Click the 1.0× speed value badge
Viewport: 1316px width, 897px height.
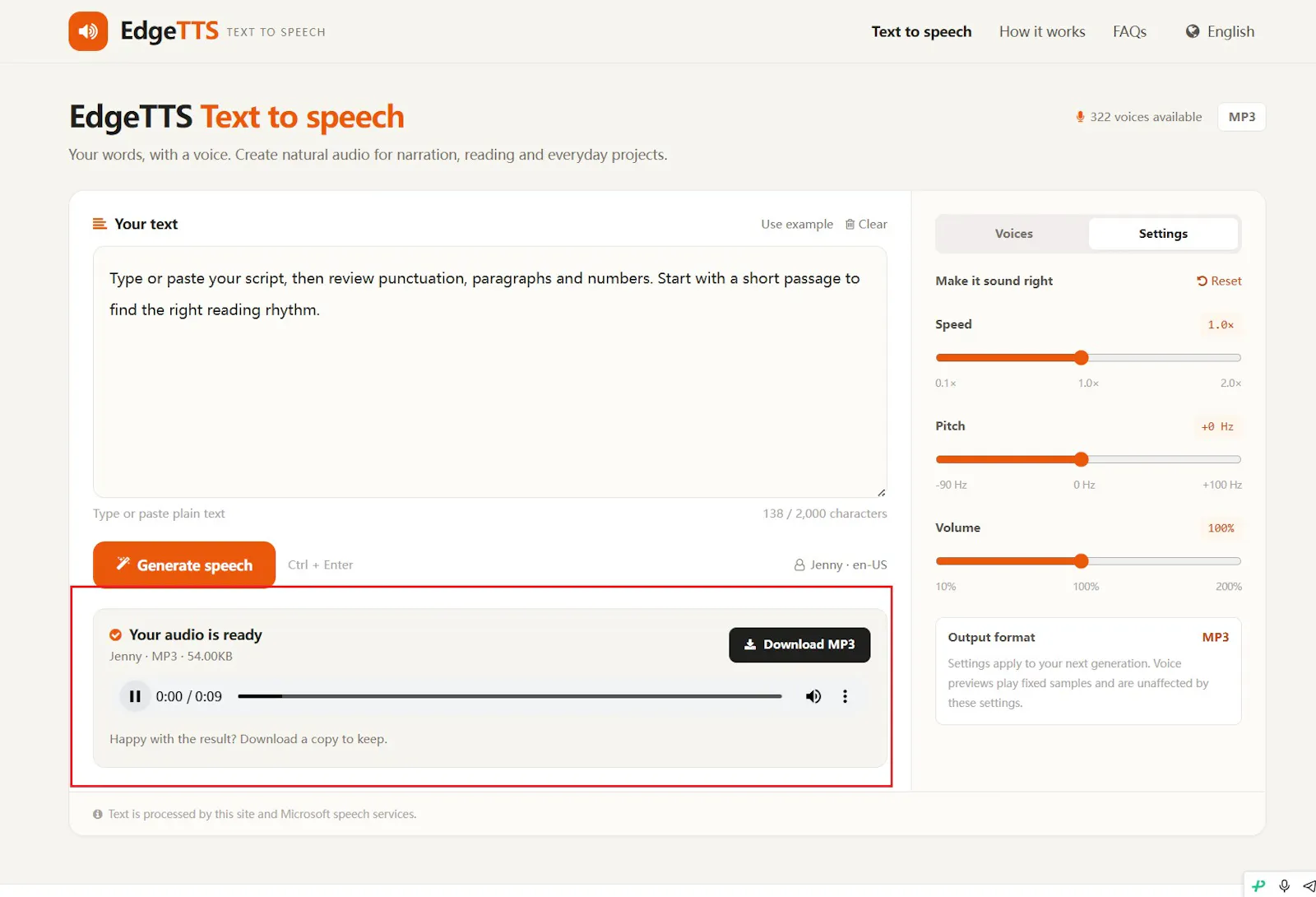pyautogui.click(x=1221, y=325)
